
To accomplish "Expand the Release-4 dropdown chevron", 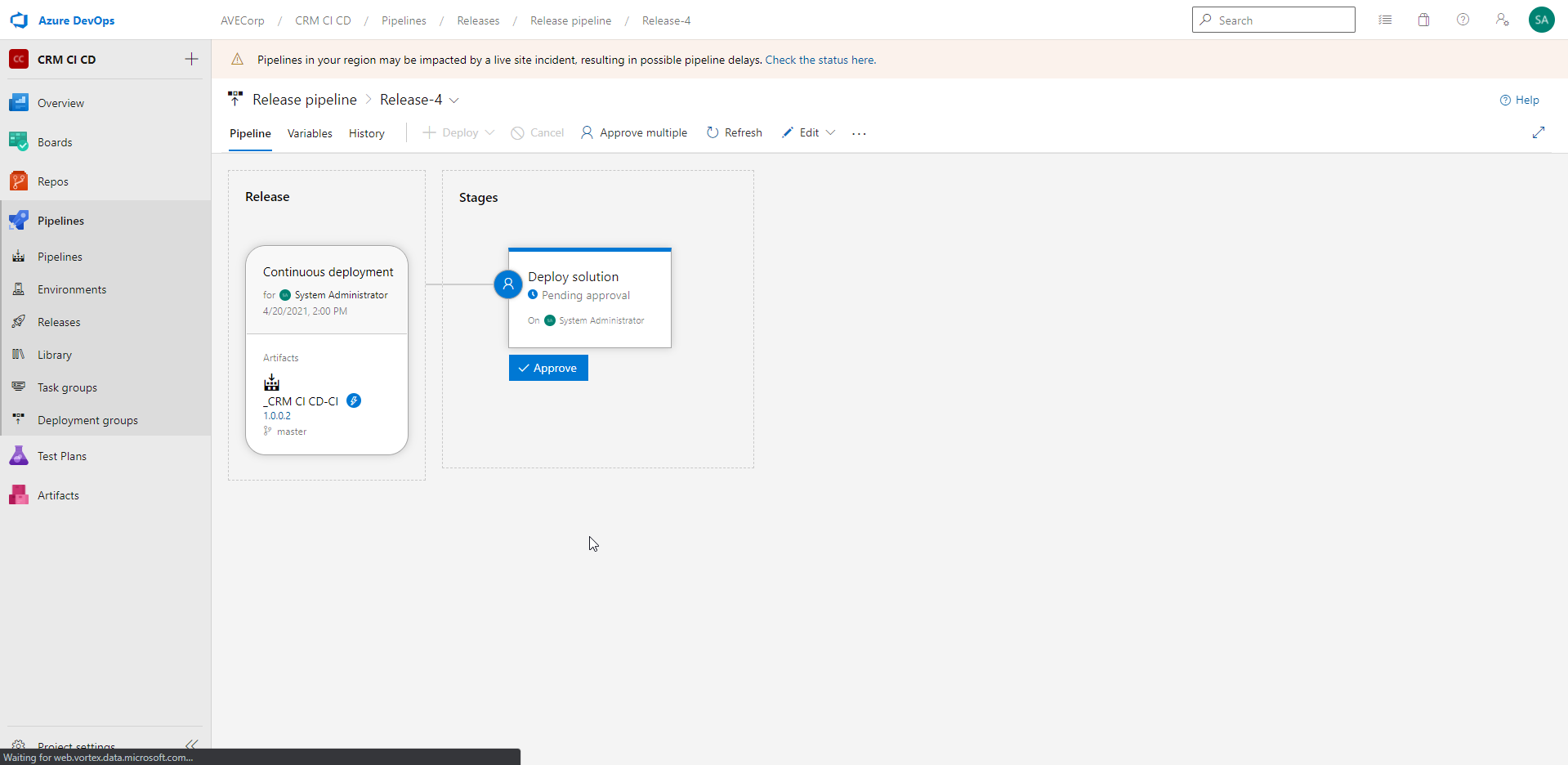I will tap(454, 100).
